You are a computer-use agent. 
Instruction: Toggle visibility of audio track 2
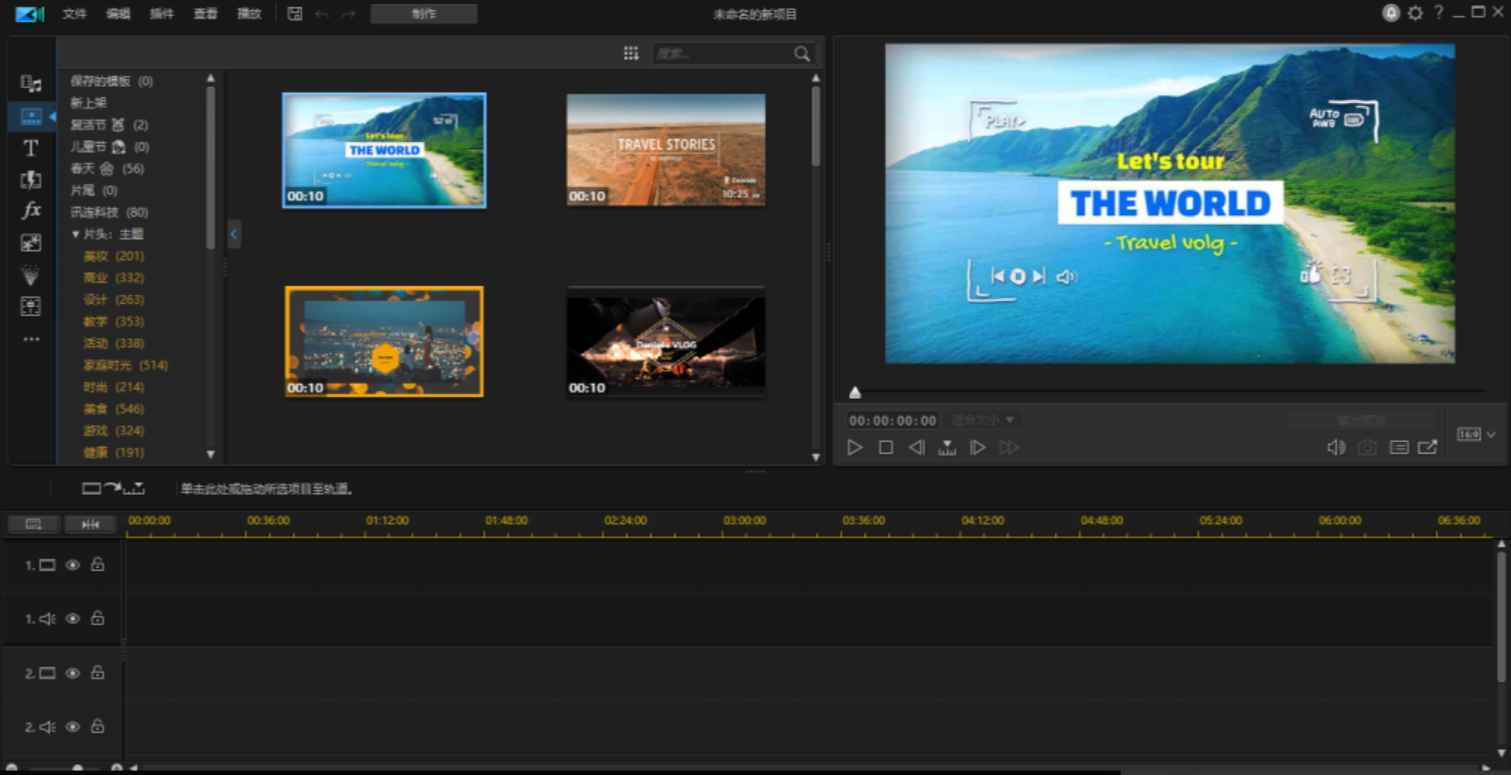coord(71,727)
